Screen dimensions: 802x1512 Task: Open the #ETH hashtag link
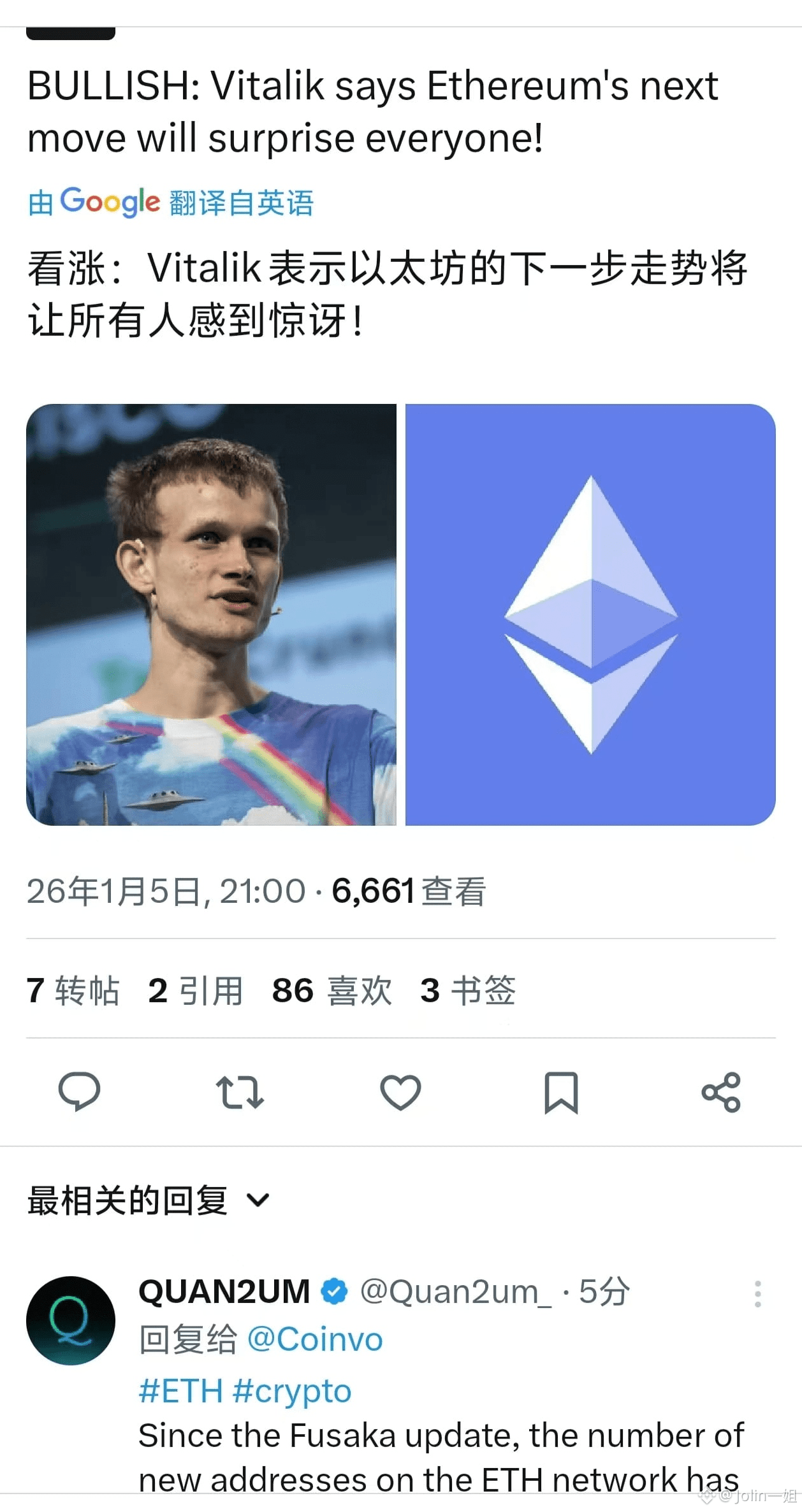pyautogui.click(x=181, y=1391)
